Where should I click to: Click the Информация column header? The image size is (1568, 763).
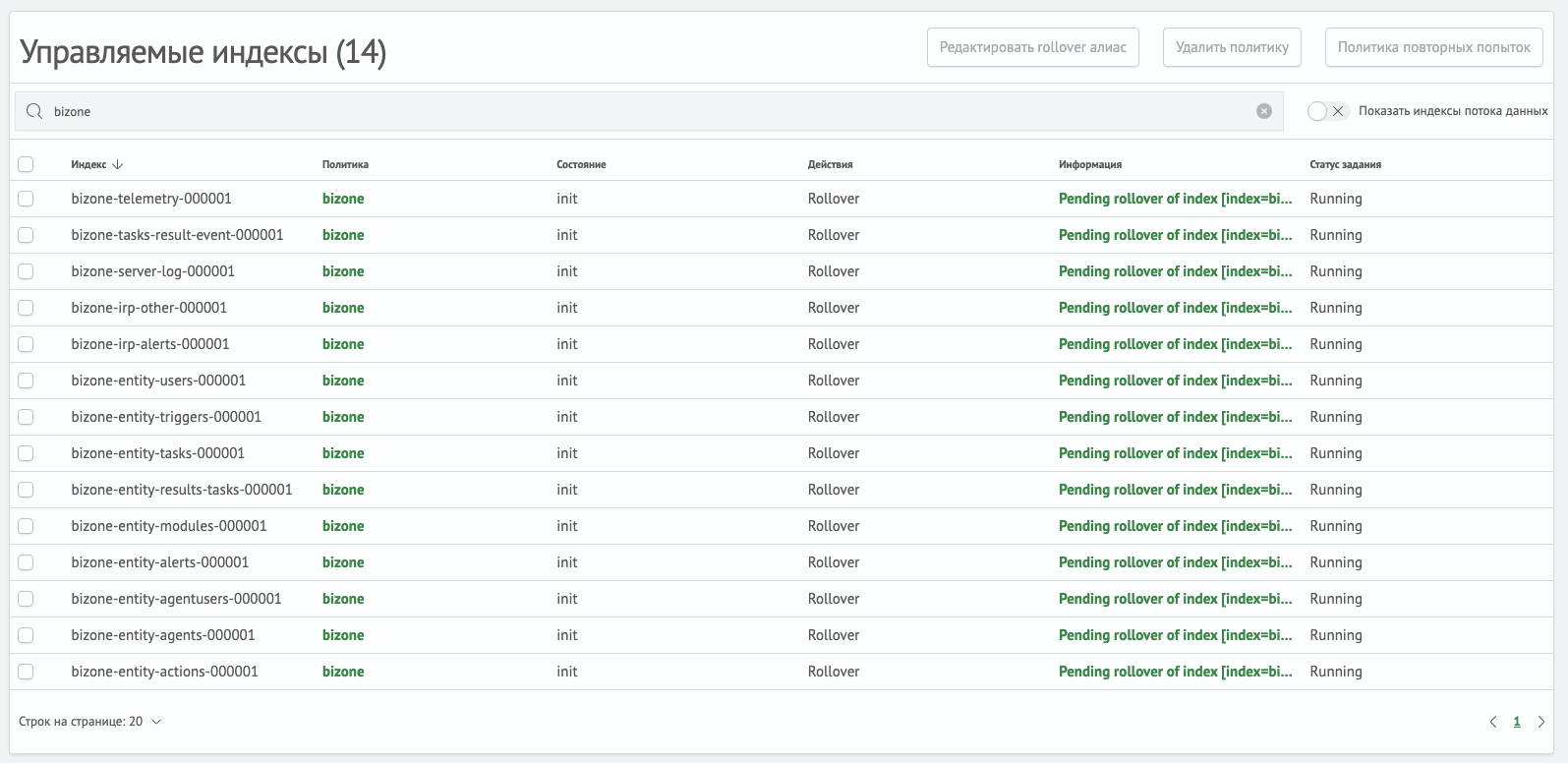coord(1090,164)
